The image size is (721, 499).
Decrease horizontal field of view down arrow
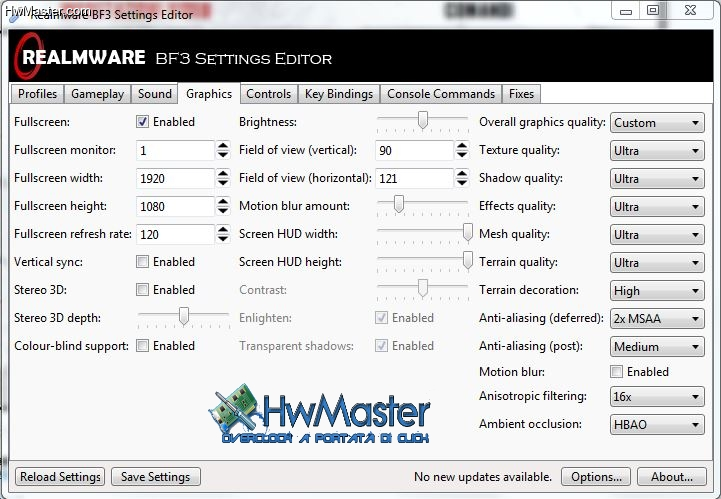[x=462, y=183]
